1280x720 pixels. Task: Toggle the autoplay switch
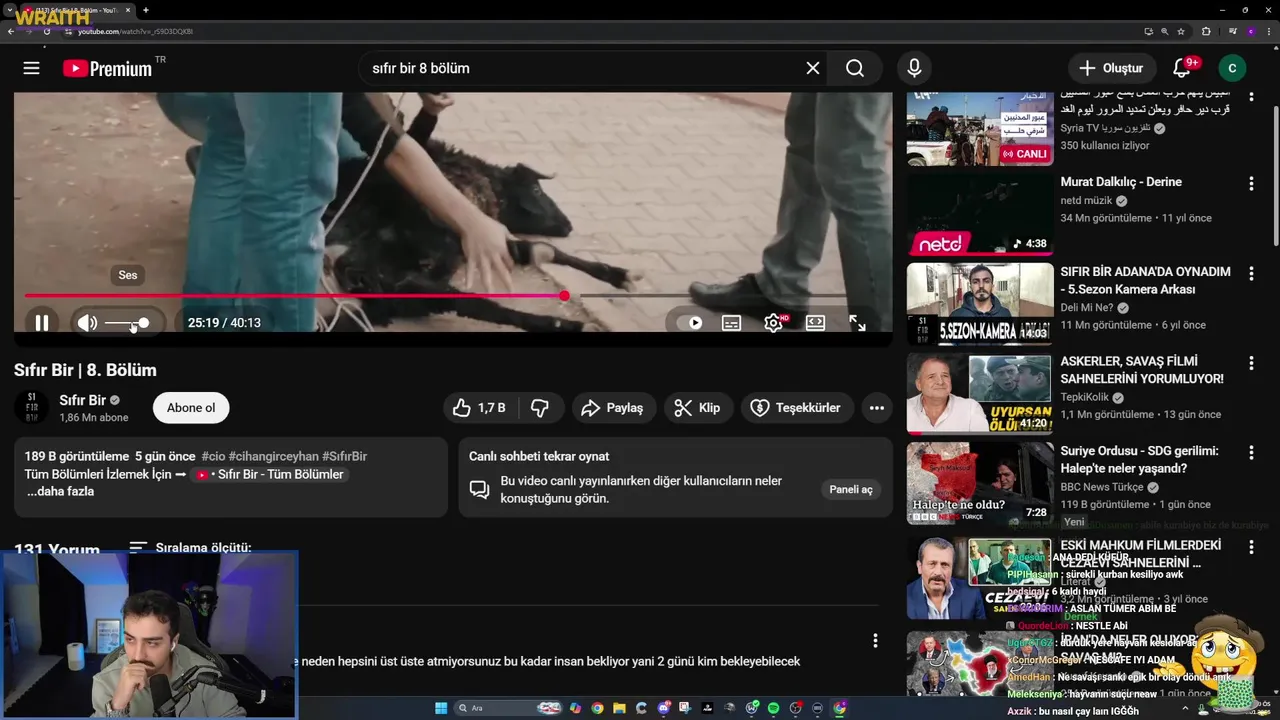pyautogui.click(x=689, y=323)
